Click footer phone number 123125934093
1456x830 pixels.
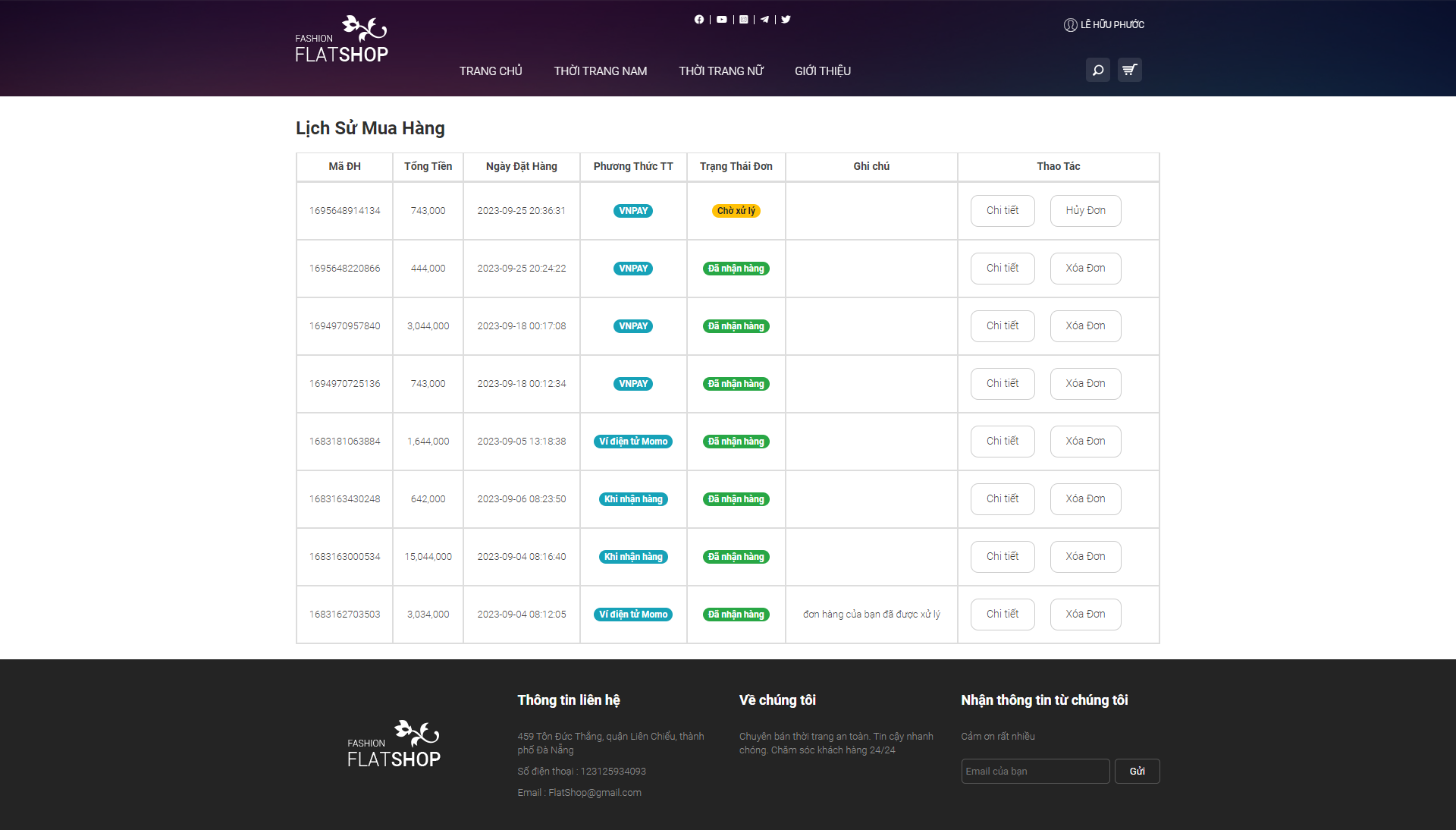tap(613, 772)
